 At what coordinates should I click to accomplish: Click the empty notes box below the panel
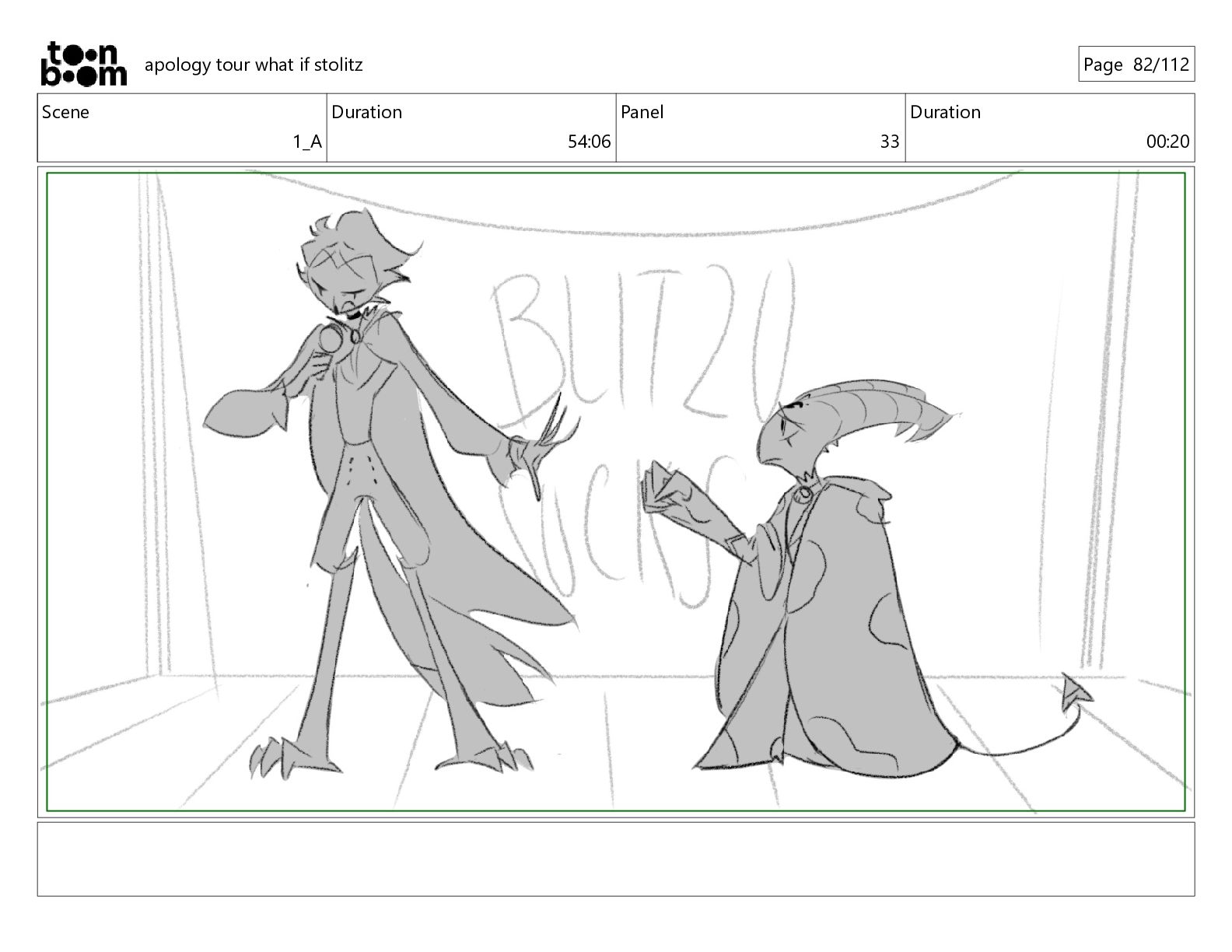(616, 859)
